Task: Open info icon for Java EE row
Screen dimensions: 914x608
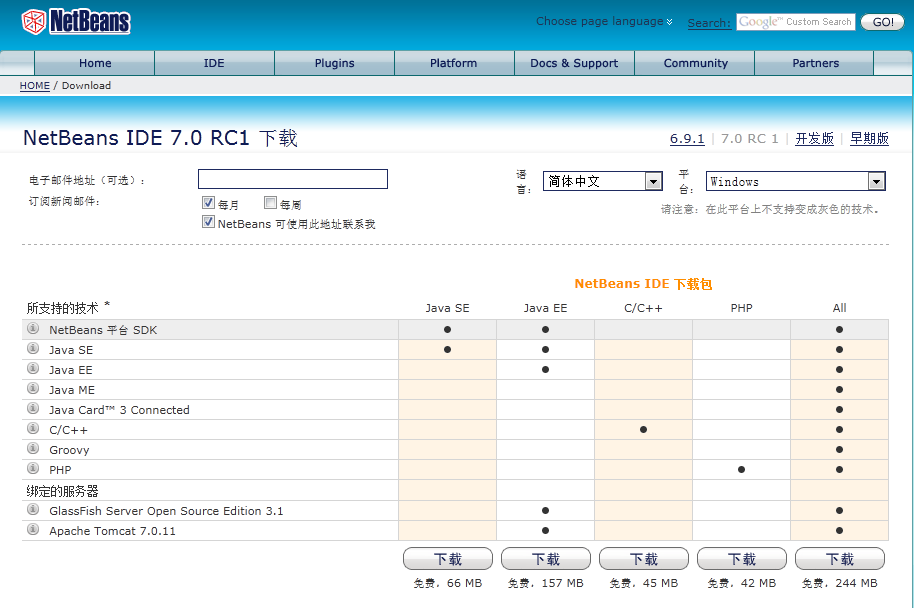Action: 33,368
